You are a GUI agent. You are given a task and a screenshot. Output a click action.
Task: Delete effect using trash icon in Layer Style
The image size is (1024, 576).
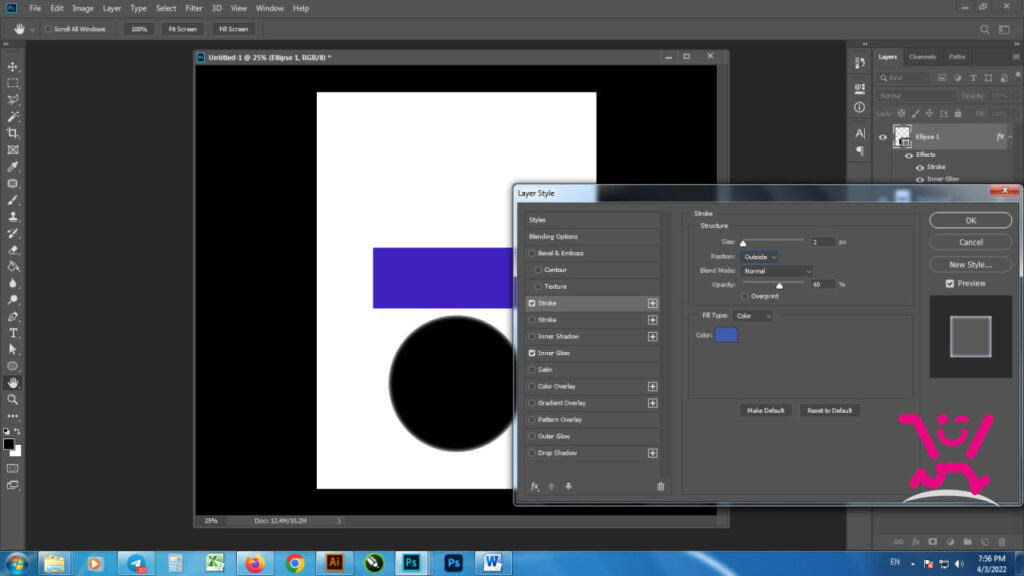tap(660, 487)
